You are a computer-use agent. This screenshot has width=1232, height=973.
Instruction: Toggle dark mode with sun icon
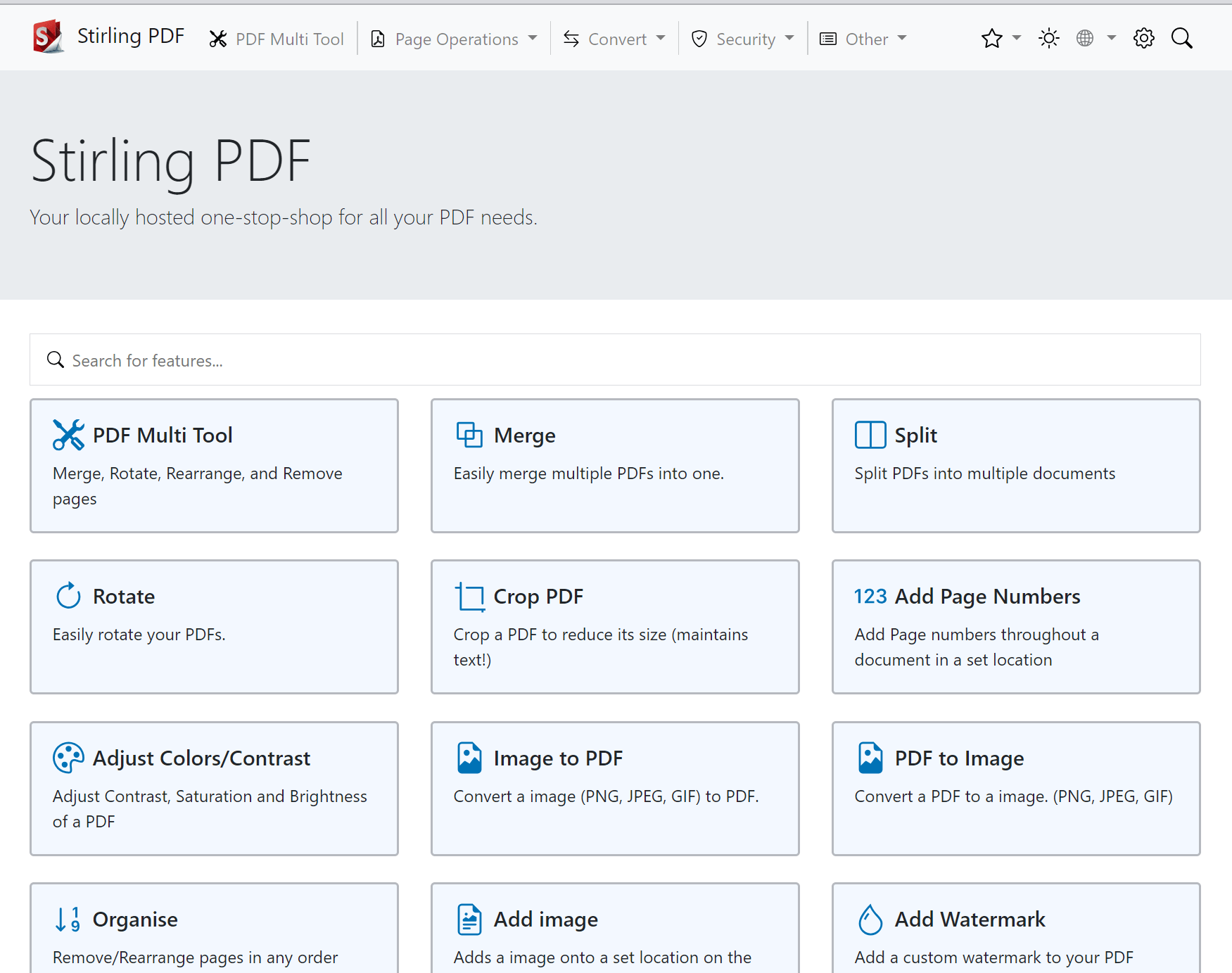(x=1049, y=38)
